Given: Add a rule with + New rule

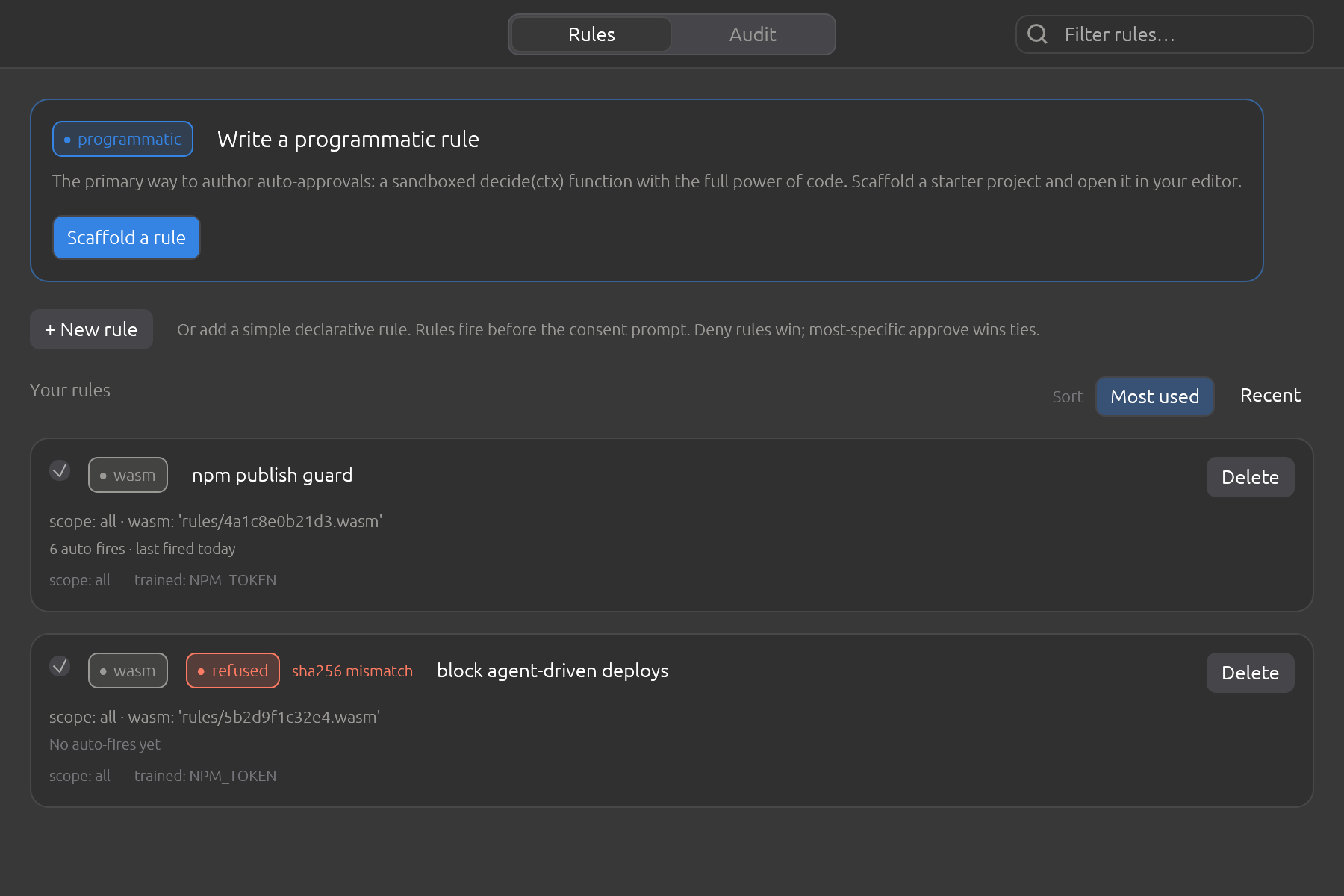Looking at the screenshot, I should (91, 329).
